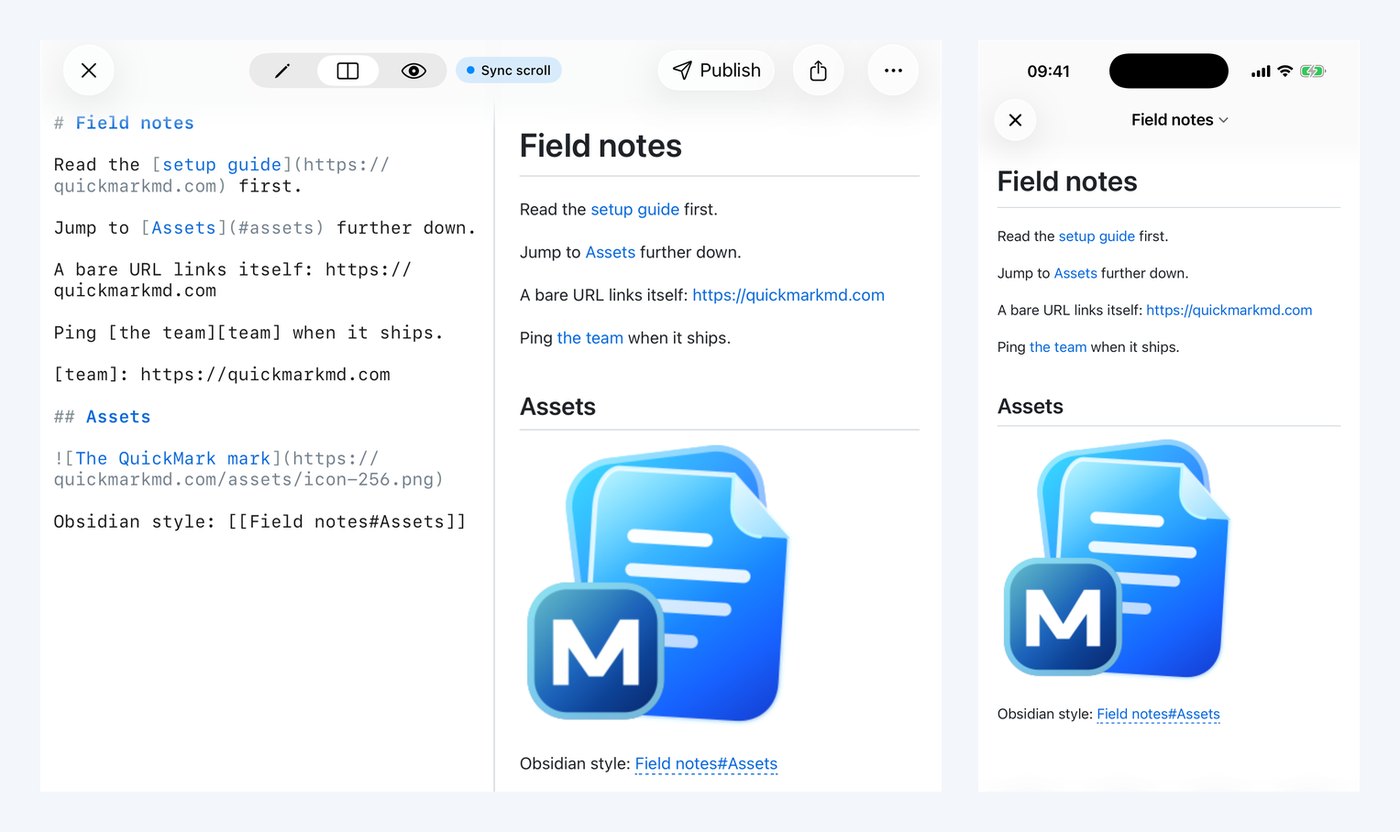Click 'A bare URL links itself' editor line
Viewport: 1400px width, 832px height.
point(232,280)
